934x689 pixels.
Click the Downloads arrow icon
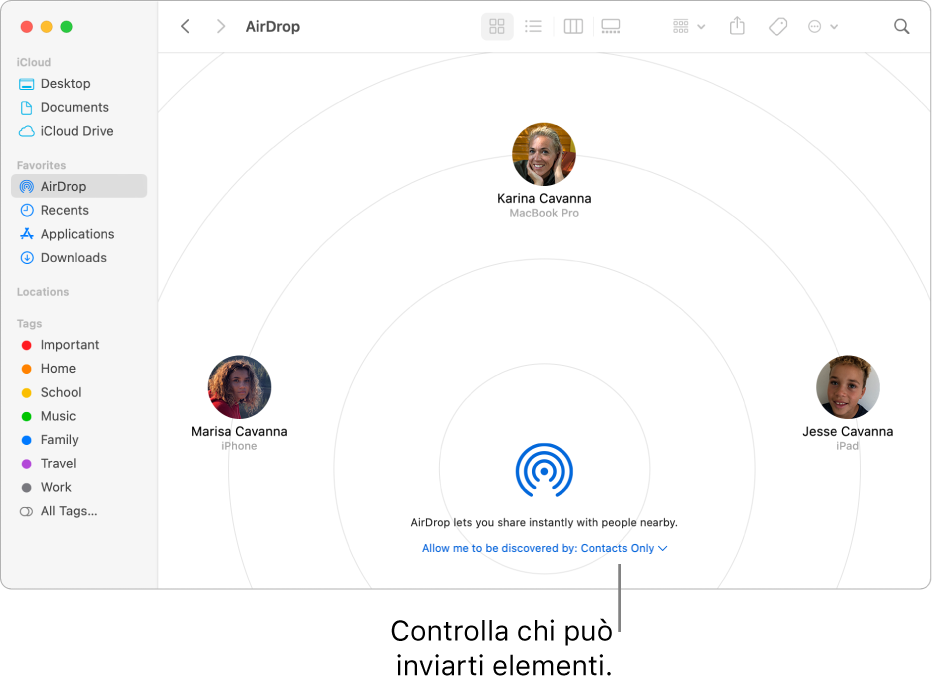27,258
